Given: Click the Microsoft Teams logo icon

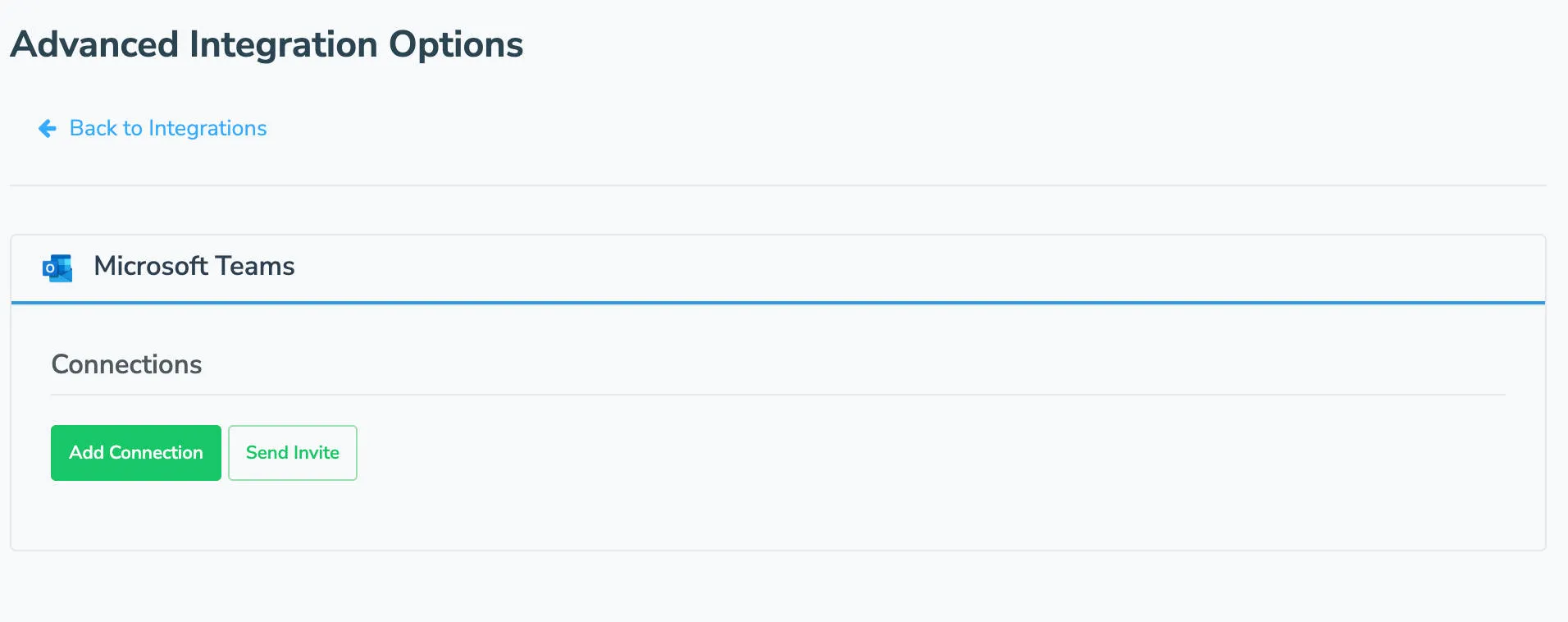Looking at the screenshot, I should click(x=57, y=268).
